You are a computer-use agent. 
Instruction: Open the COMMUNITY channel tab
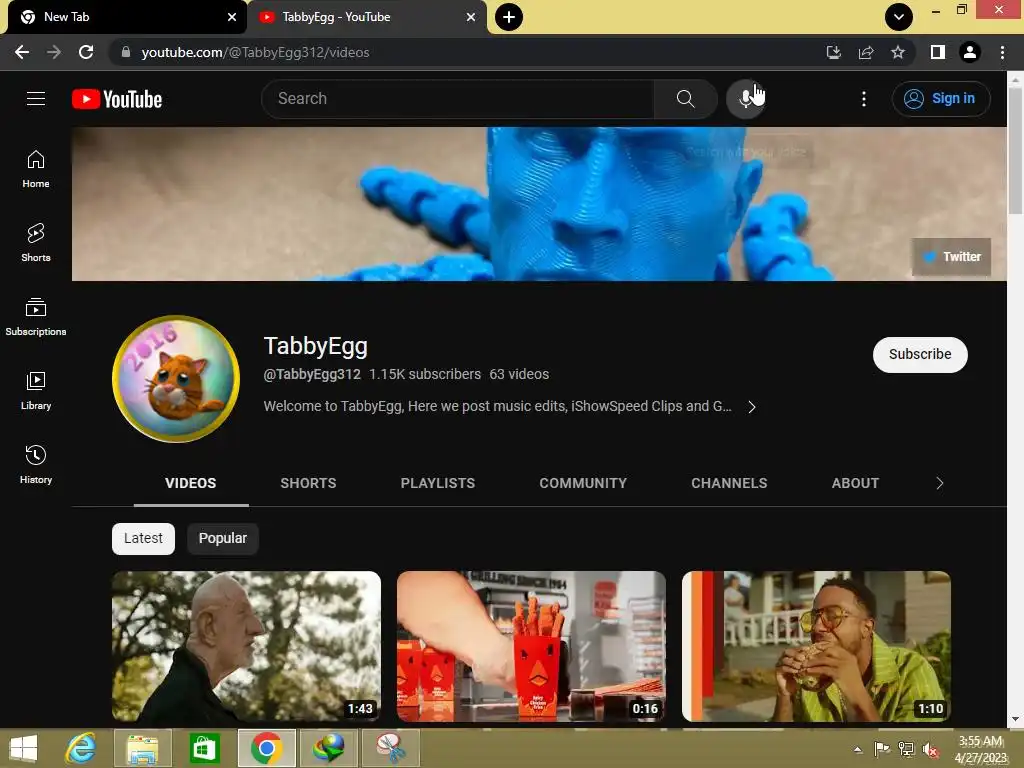click(x=583, y=483)
